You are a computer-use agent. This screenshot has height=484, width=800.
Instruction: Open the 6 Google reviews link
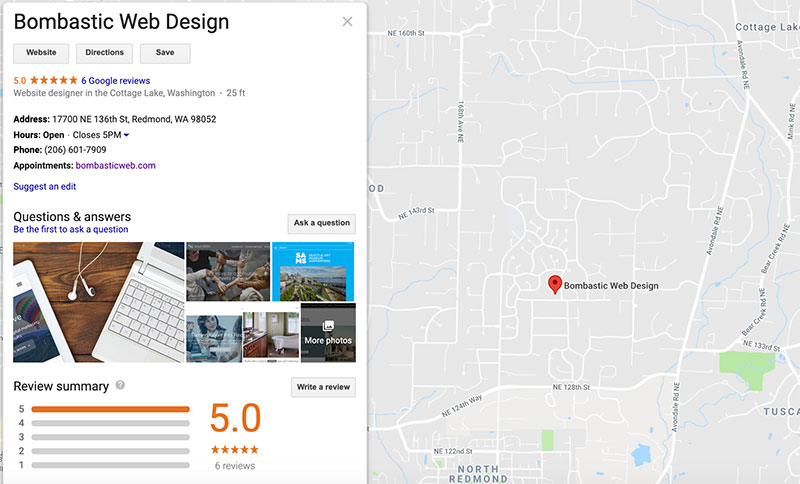click(x=116, y=81)
